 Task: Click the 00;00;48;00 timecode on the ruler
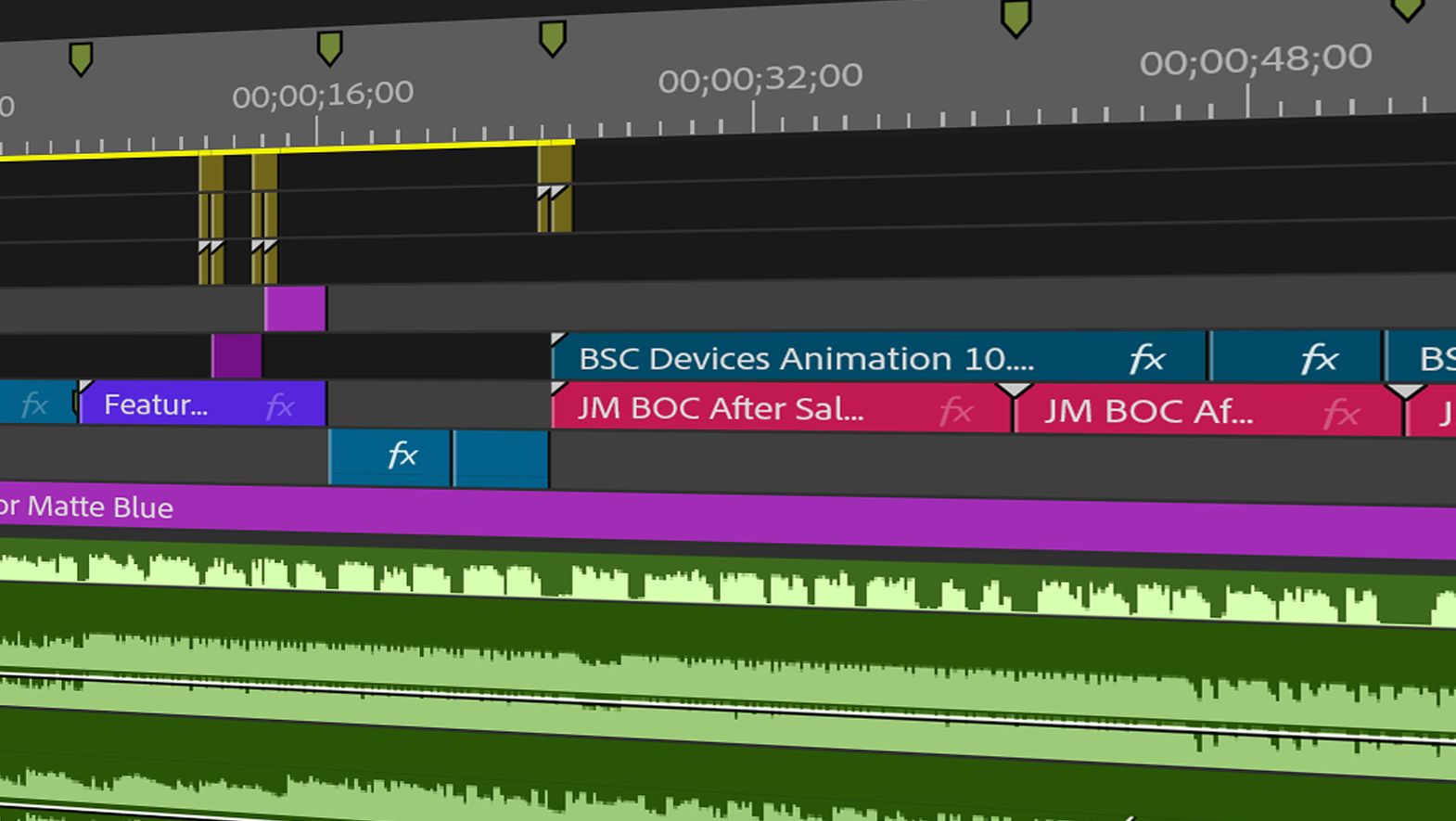click(x=1256, y=60)
